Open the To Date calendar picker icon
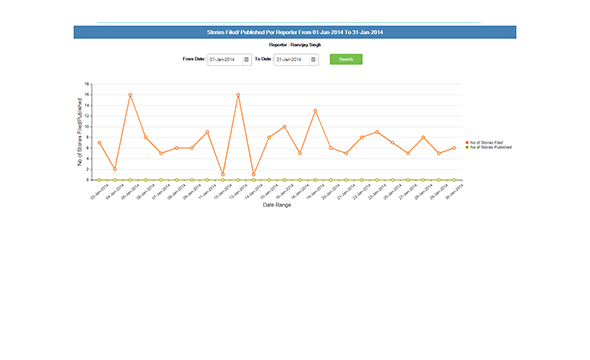Image resolution: width=590 pixels, height=360 pixels. tap(313, 59)
